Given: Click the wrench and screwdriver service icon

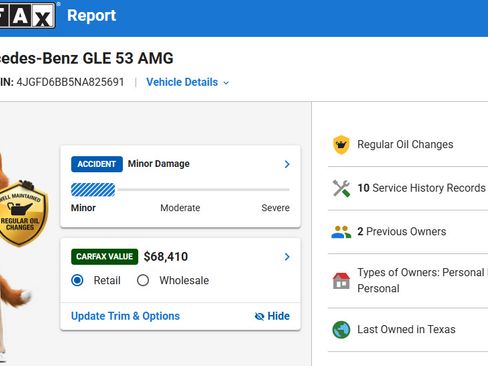Looking at the screenshot, I should pyautogui.click(x=341, y=188).
